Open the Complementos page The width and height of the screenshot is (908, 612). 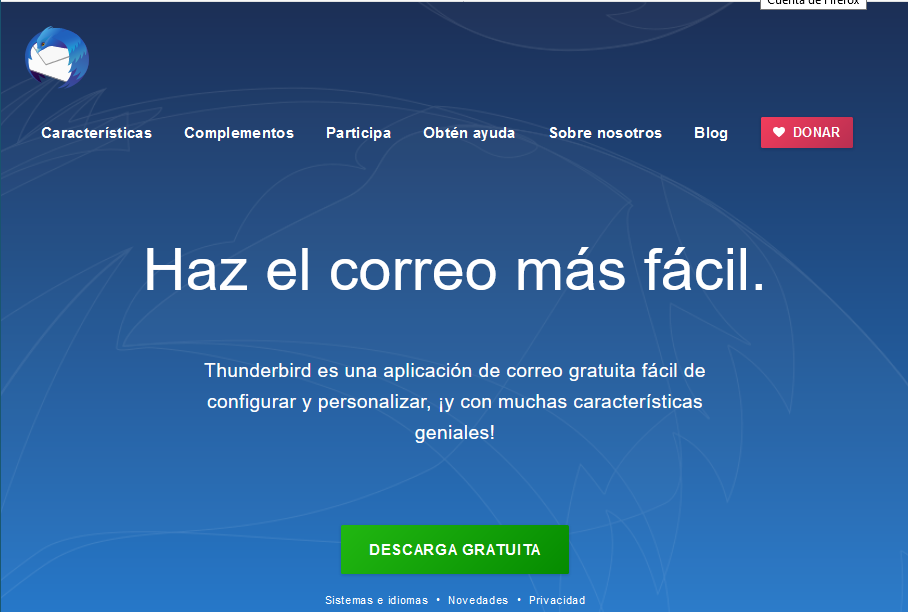tap(239, 133)
